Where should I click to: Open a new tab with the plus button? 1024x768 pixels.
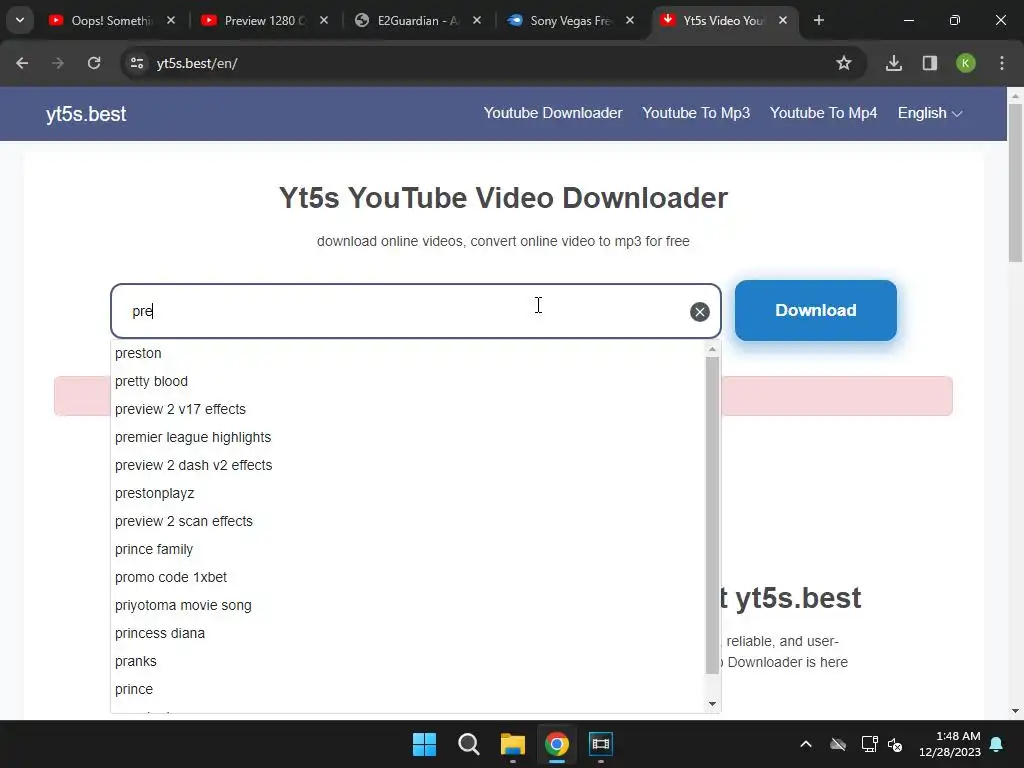coord(819,20)
